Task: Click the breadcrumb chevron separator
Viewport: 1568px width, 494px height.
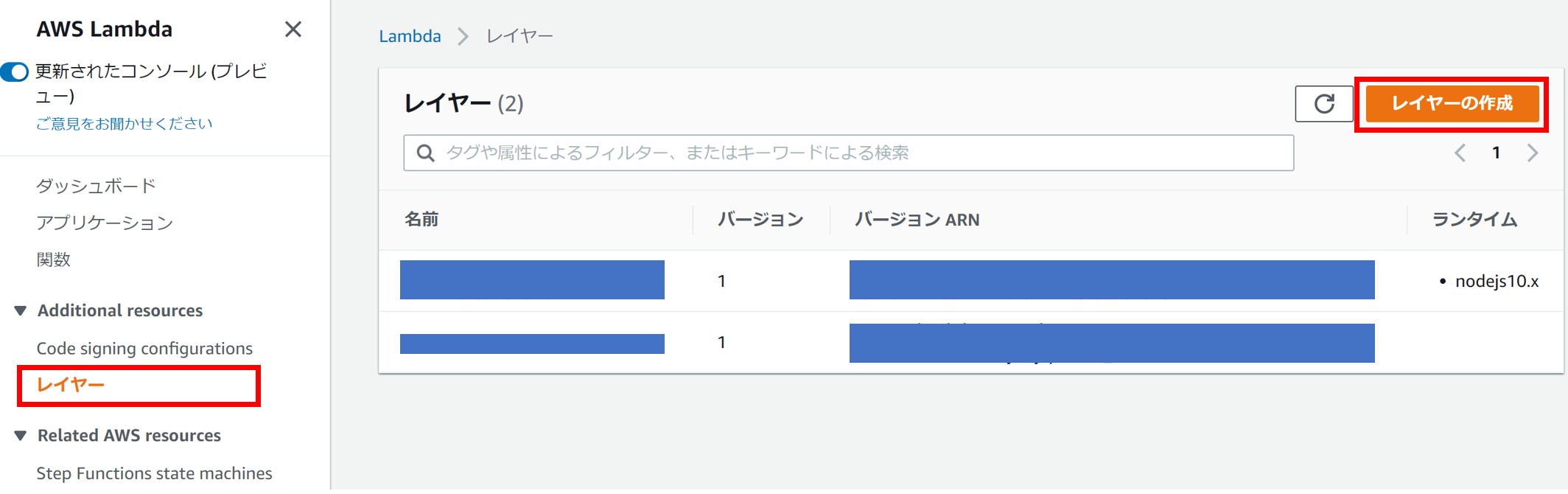Action: pos(463,36)
